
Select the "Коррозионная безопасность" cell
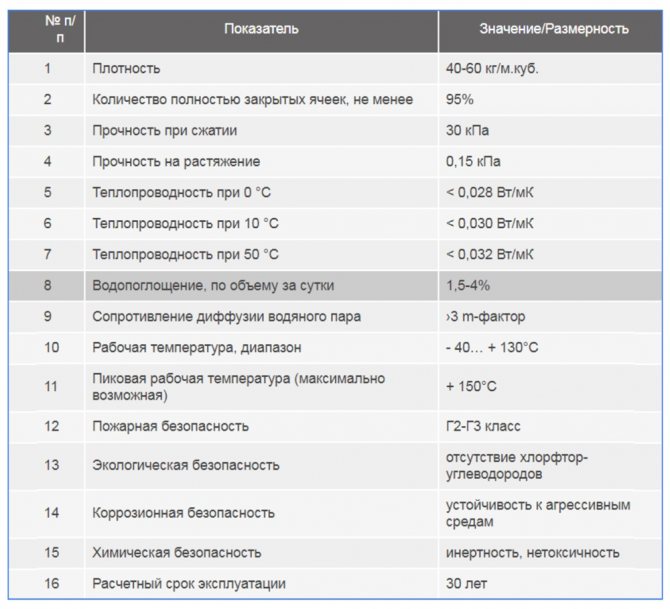[x=183, y=513]
